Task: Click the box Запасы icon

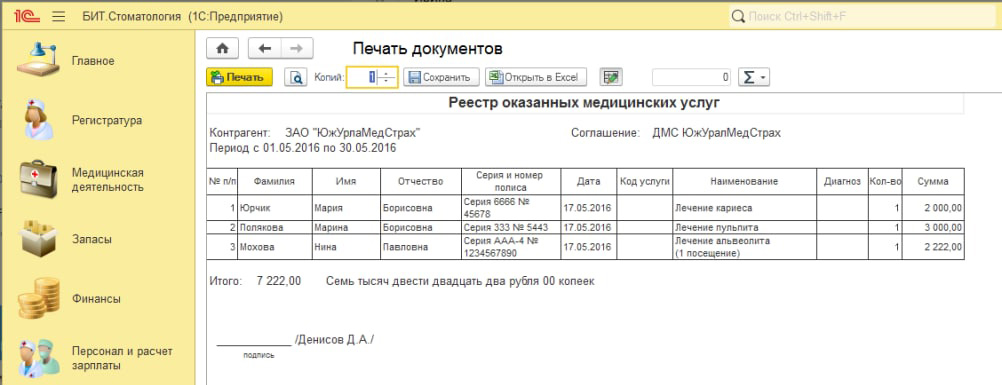Action: pos(39,239)
